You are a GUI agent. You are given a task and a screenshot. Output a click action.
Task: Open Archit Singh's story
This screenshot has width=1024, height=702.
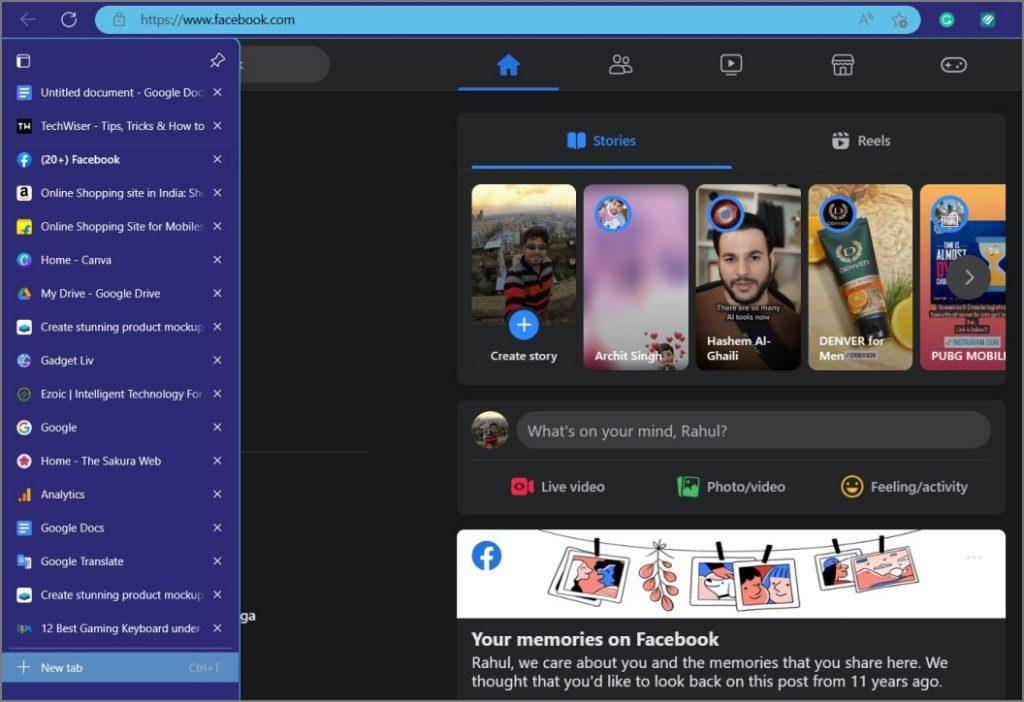tap(635, 277)
